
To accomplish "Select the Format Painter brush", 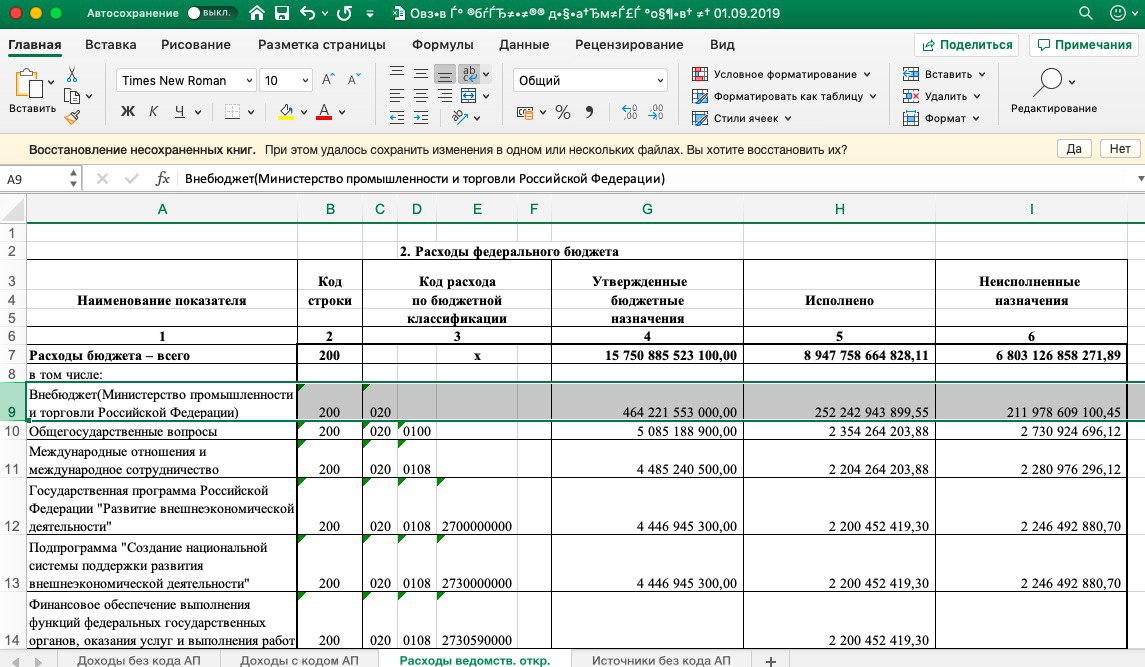I will click(x=72, y=117).
